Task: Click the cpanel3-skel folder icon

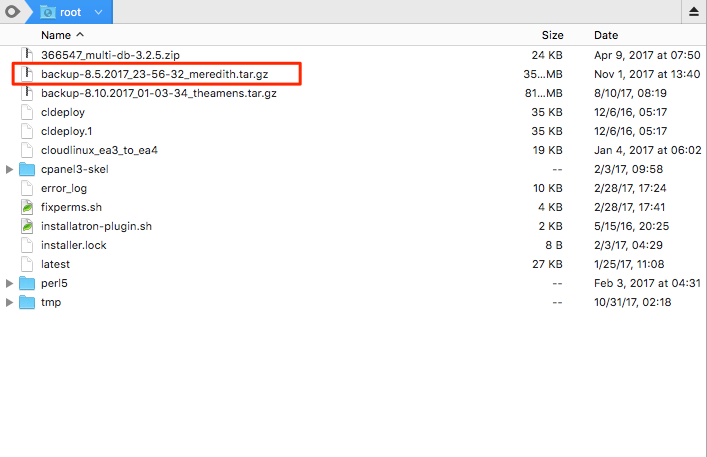Action: (27, 169)
